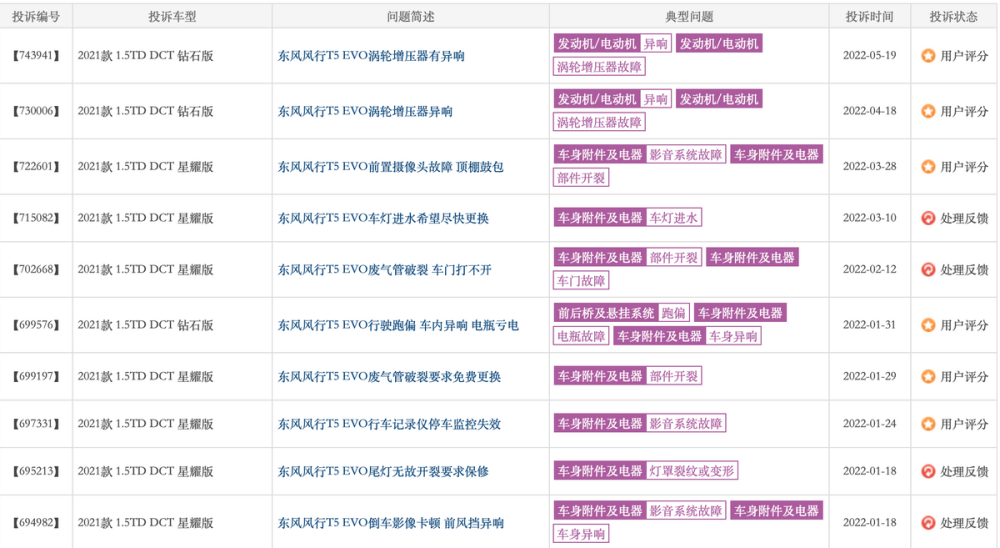The width and height of the screenshot is (1000, 548).
Task: Click the date 2022-01-24
Action: [x=869, y=423]
